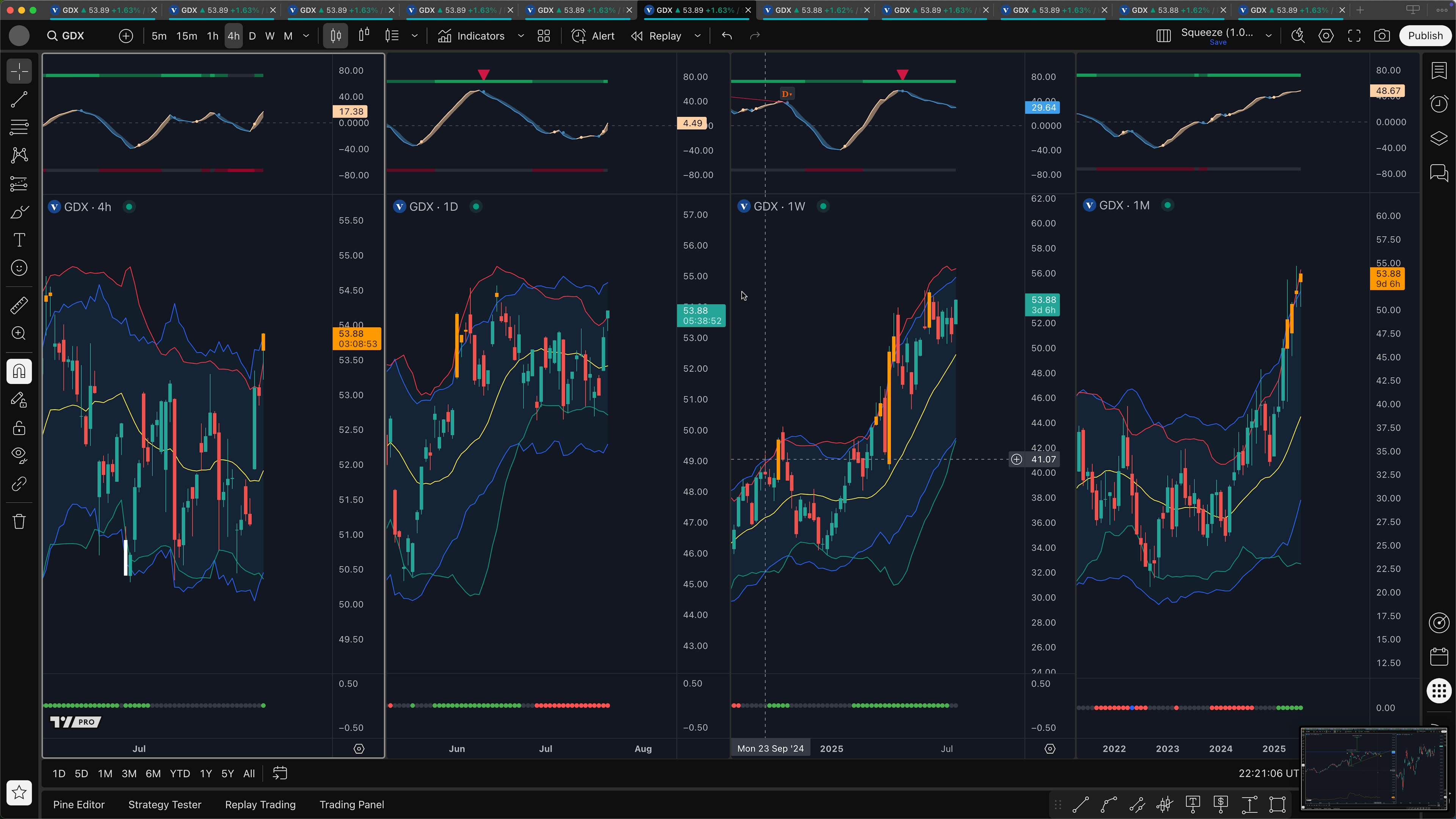The image size is (1456, 819).
Task: Open a new browser tab with plus
Action: 1360,10
